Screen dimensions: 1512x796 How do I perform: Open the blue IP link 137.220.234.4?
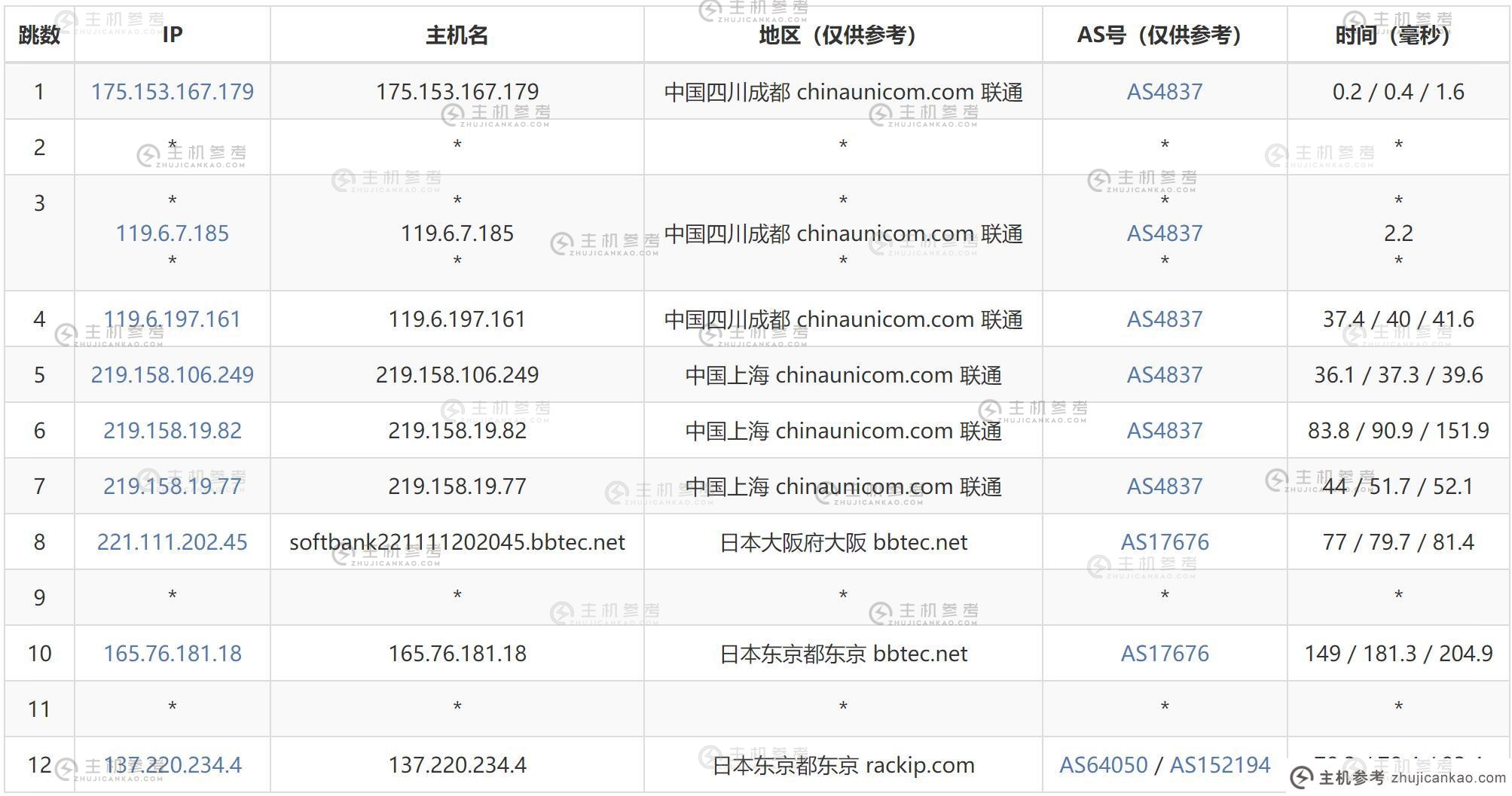tap(172, 765)
